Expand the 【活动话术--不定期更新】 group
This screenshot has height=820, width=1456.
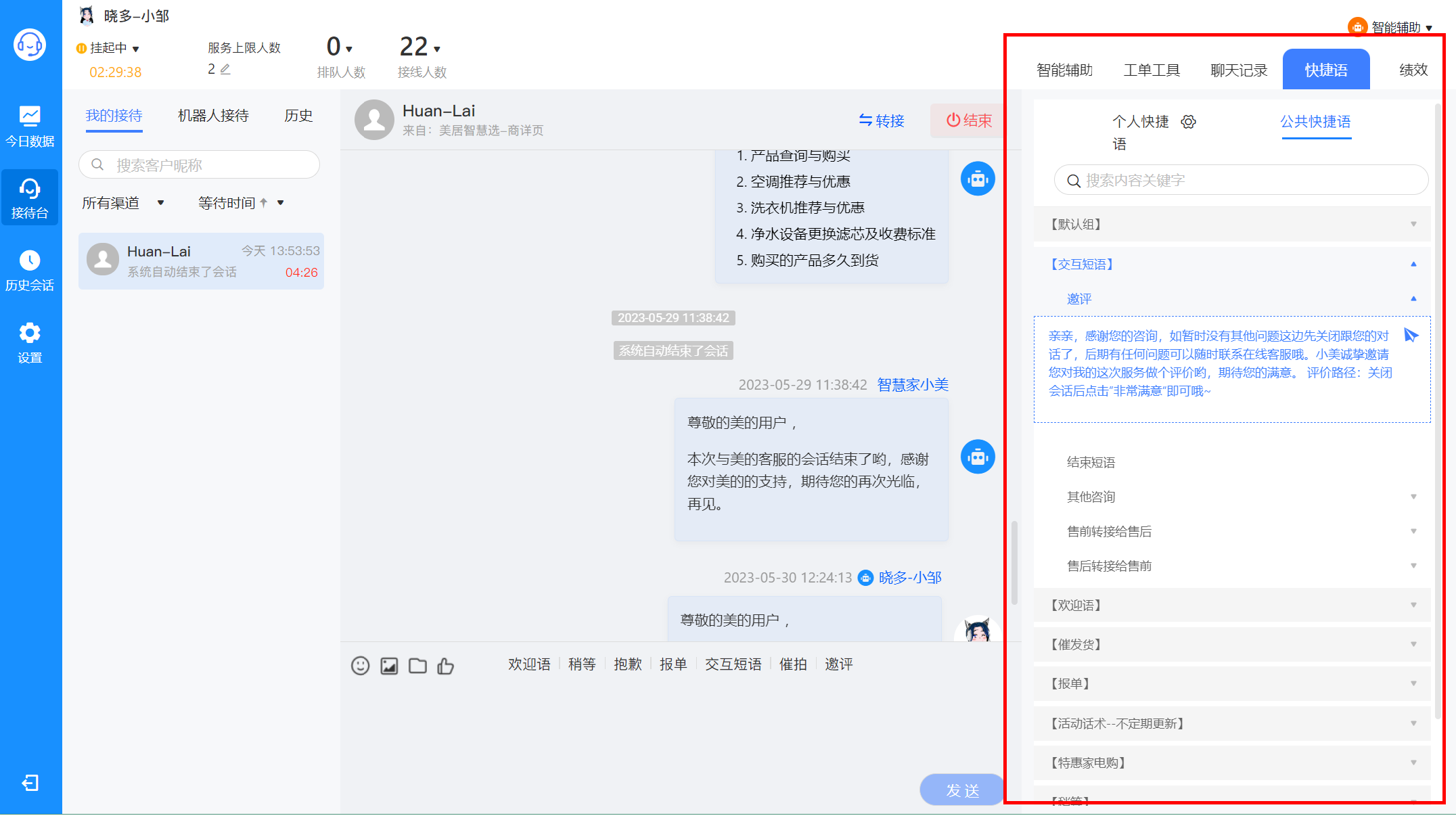pyautogui.click(x=1232, y=723)
